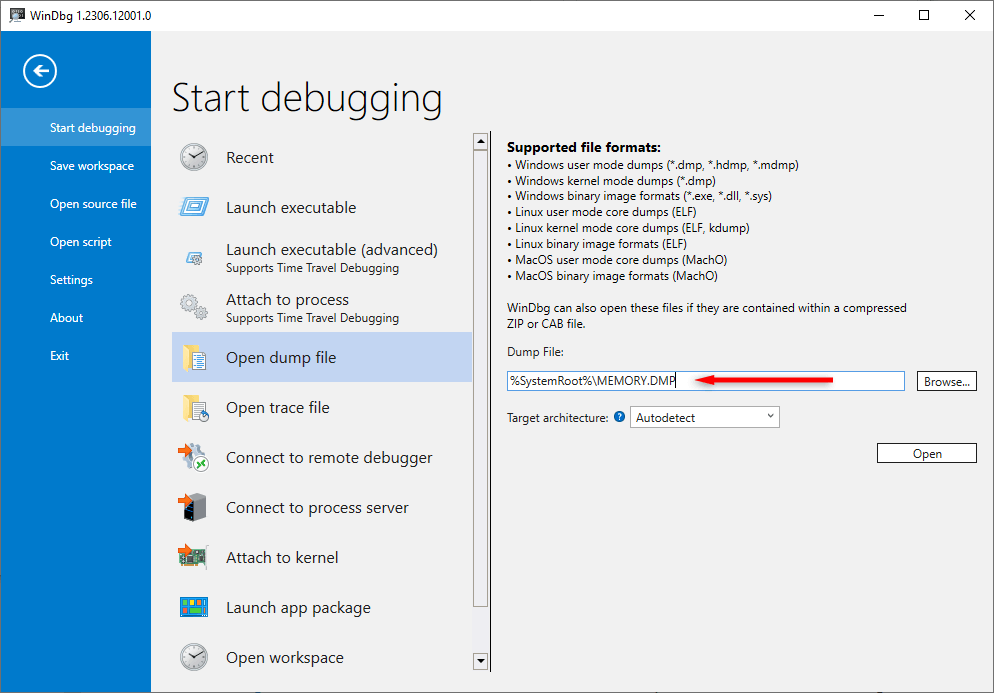Click the Recent clock icon
This screenshot has height=693, width=994.
coord(193,157)
